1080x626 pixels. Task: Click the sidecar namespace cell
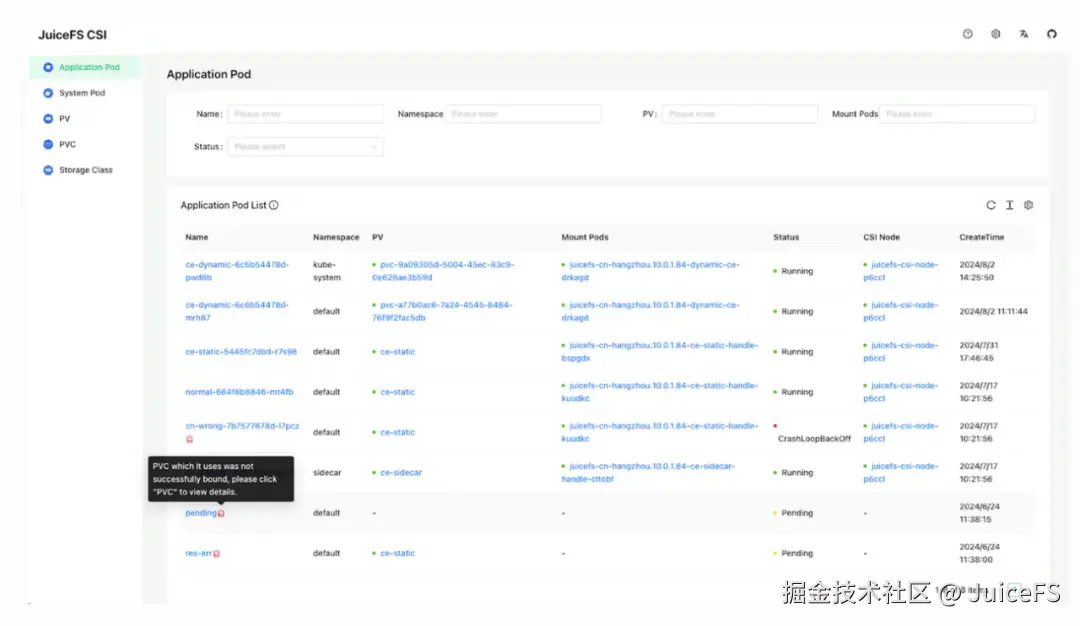tap(327, 472)
